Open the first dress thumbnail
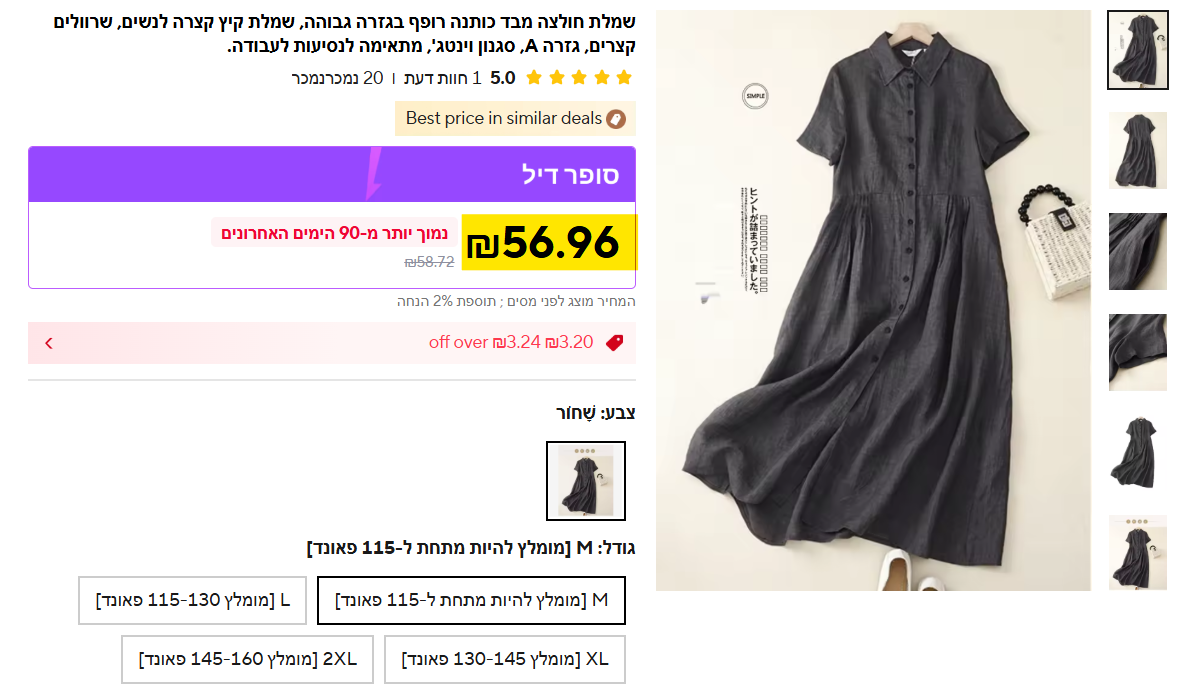Viewport: 1182px width, 685px height. click(x=1138, y=50)
